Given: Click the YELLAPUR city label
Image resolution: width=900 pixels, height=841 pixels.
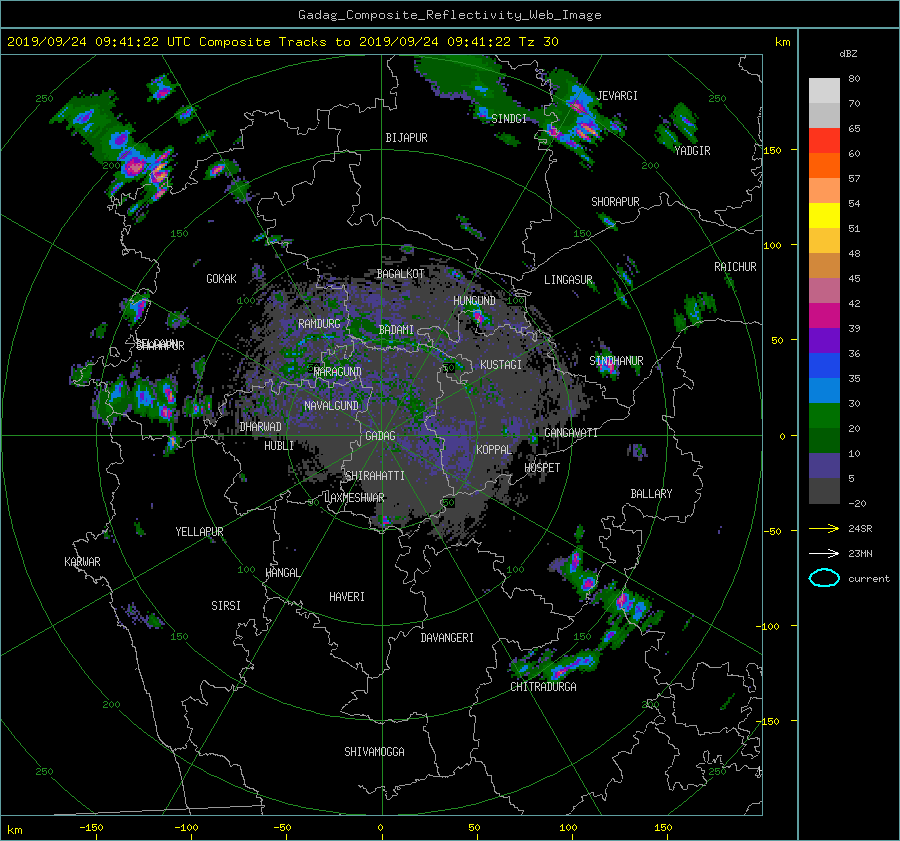Looking at the screenshot, I should click(x=200, y=532).
